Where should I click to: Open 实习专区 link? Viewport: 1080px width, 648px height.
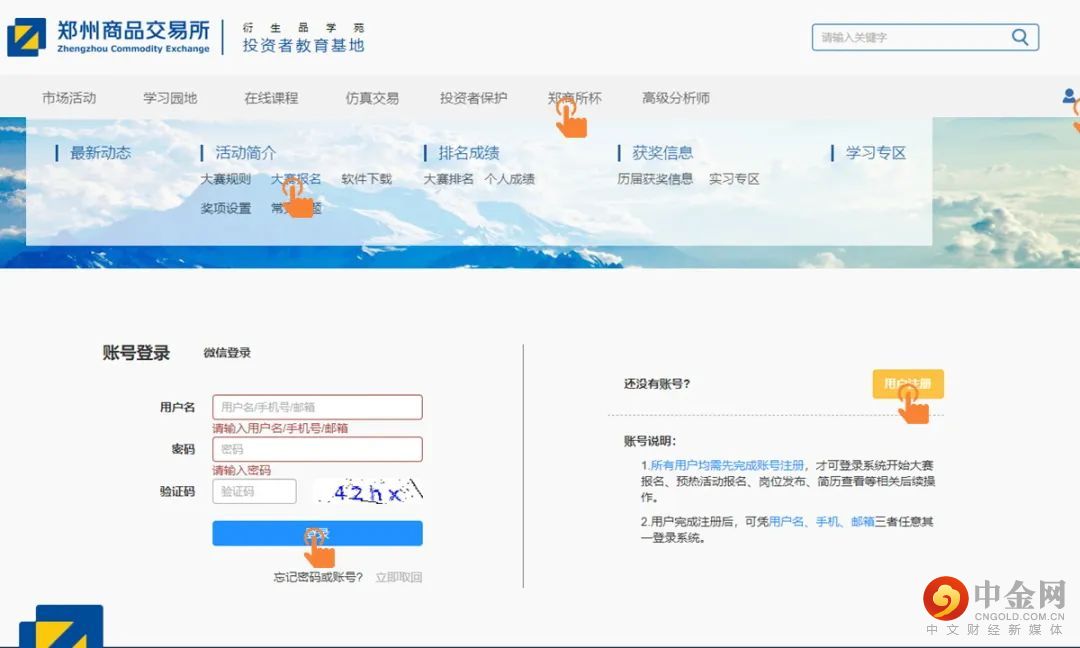(734, 179)
